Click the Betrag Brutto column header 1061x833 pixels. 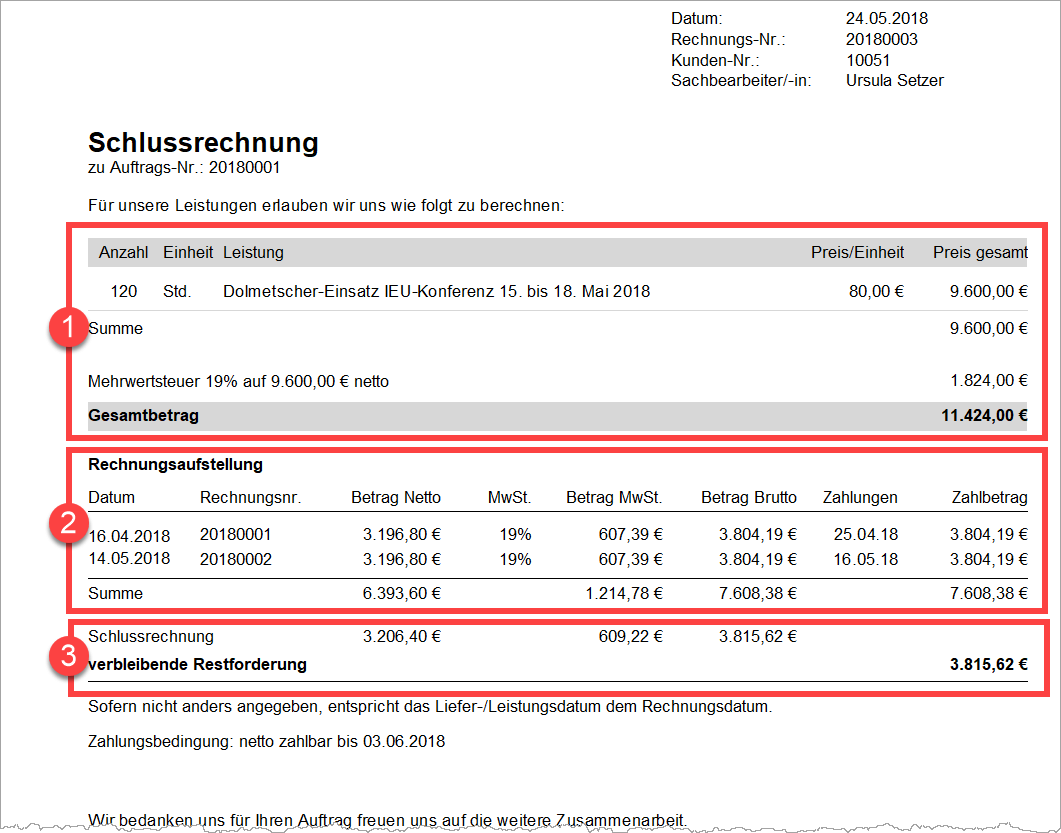coord(748,497)
